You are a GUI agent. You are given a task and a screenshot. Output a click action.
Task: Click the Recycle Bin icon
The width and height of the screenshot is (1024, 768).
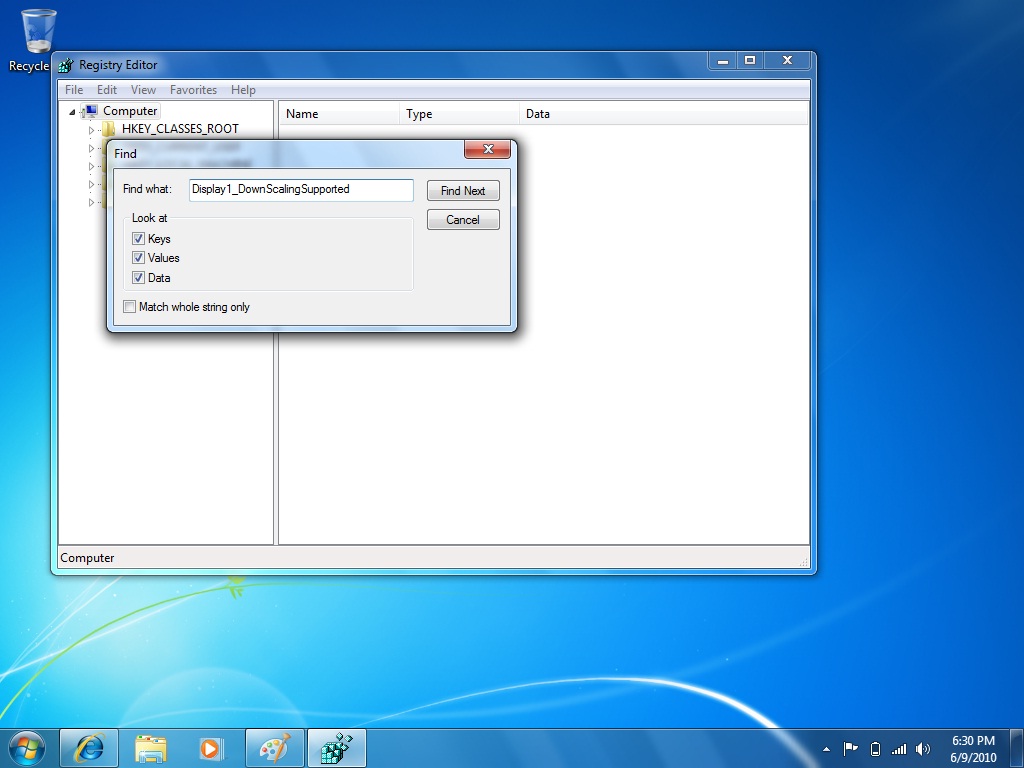pyautogui.click(x=36, y=30)
